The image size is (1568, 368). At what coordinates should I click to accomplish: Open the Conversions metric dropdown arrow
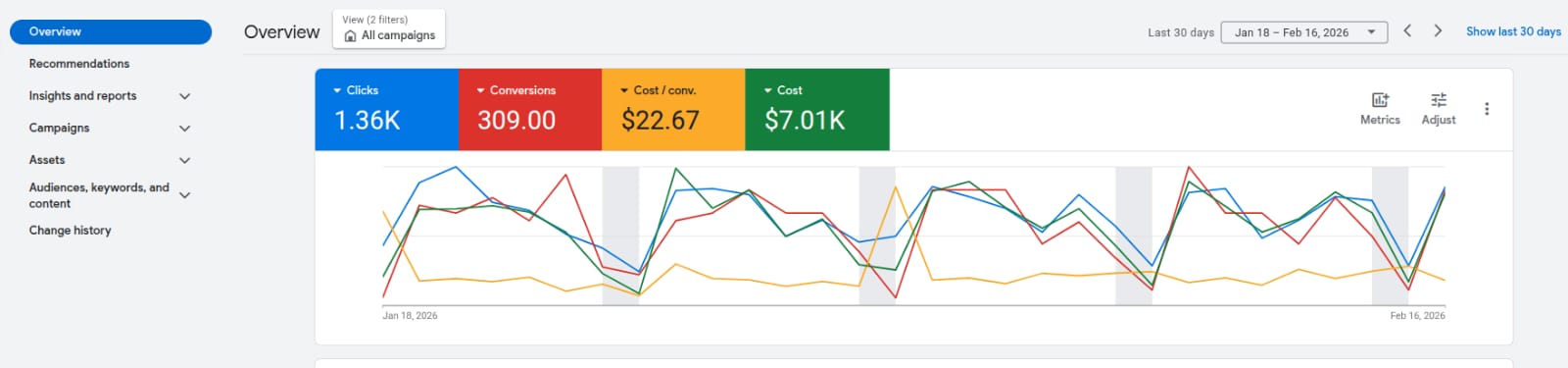click(481, 90)
